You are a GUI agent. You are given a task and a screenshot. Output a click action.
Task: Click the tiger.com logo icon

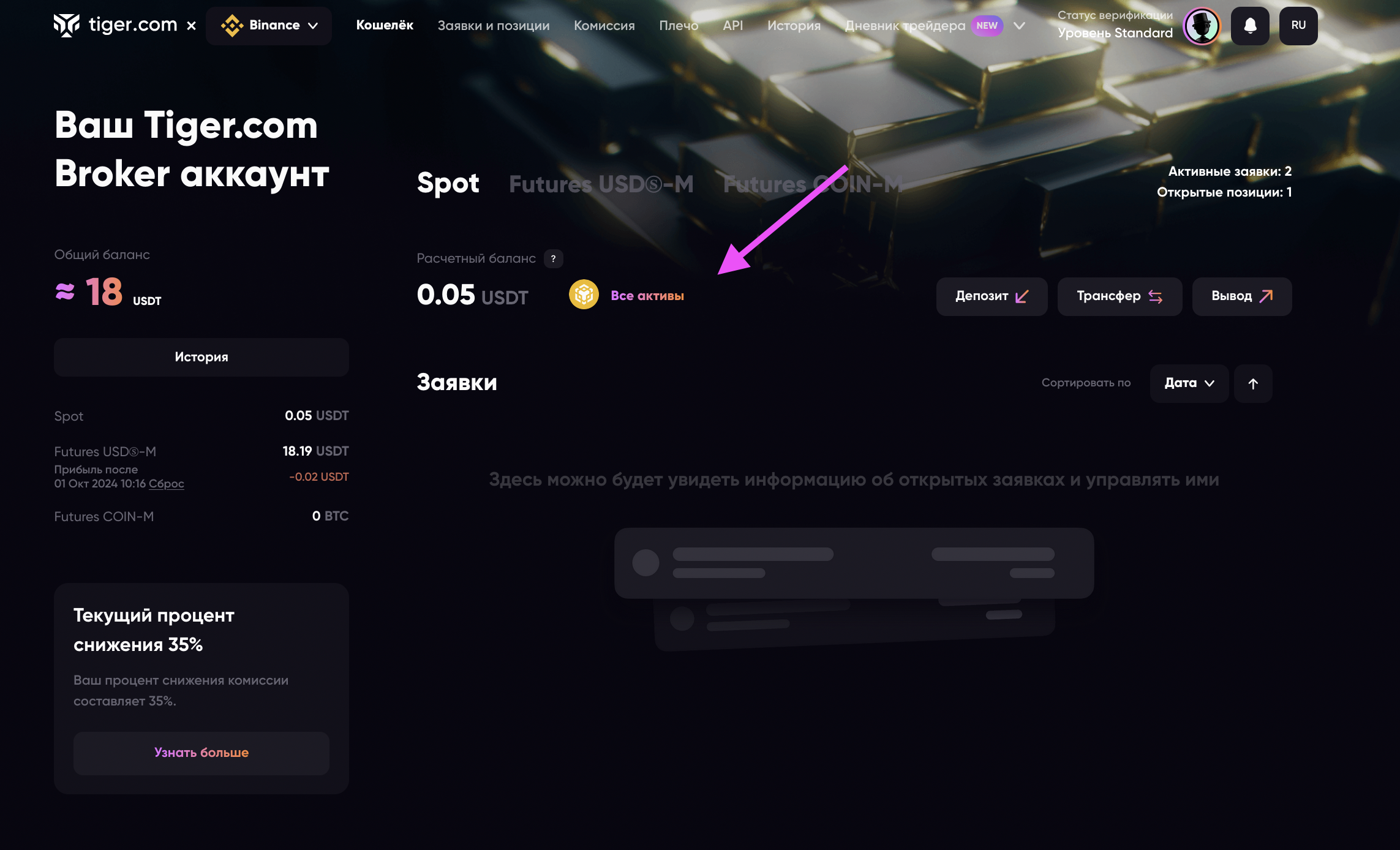pos(66,25)
